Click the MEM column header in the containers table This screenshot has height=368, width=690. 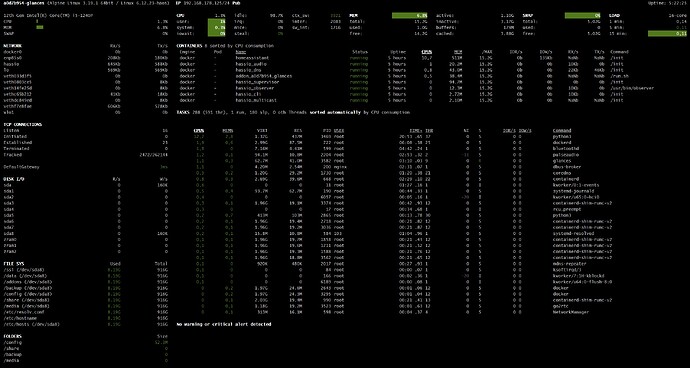(458, 52)
